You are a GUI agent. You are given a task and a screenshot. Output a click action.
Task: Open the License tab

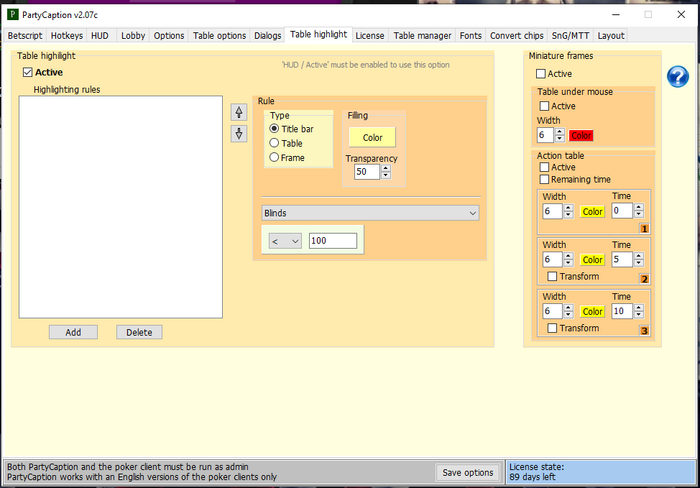[370, 36]
